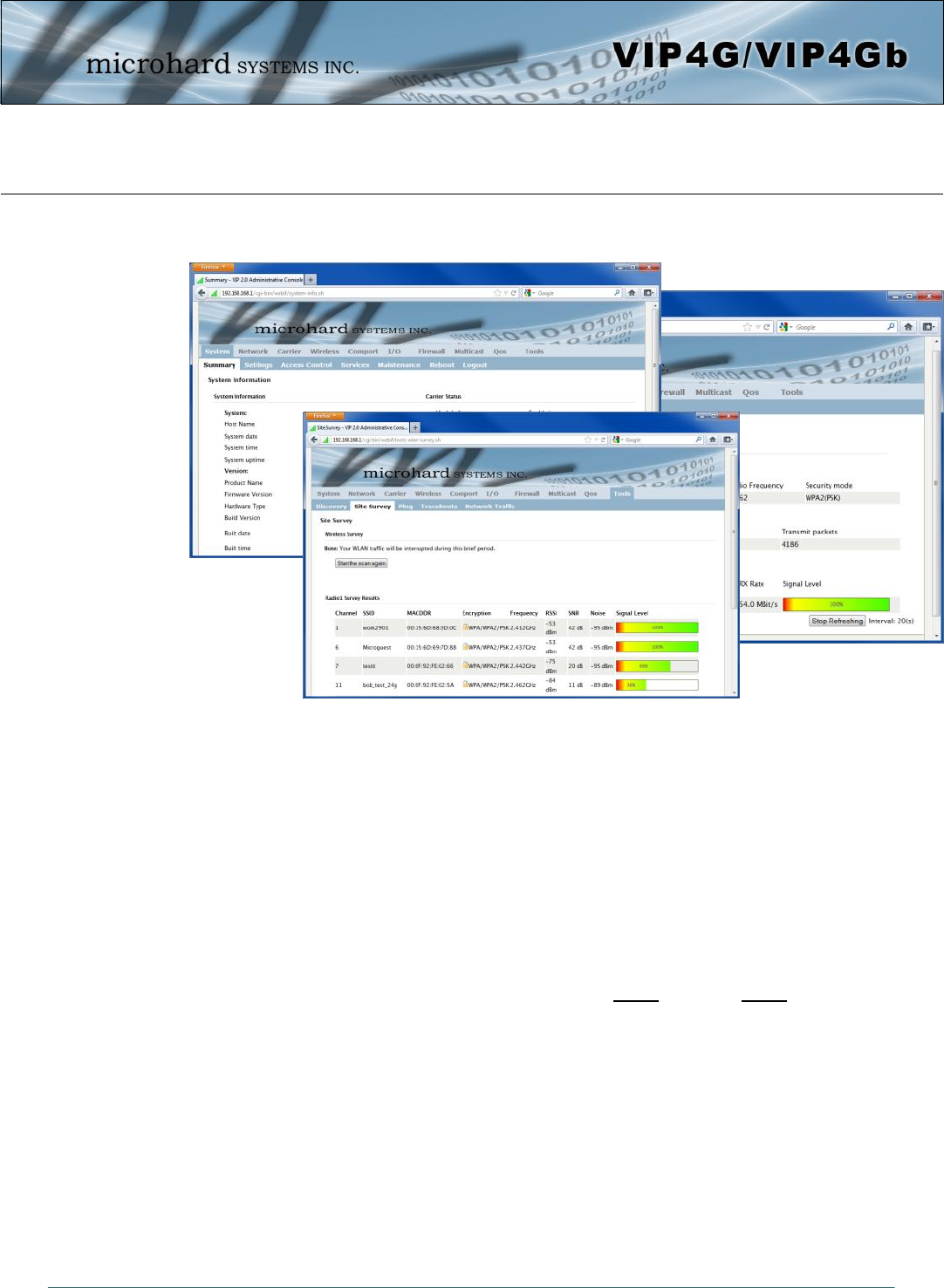Click the bookmark star in the Site Survey address bar
The image size is (944, 1288).
[x=587, y=440]
